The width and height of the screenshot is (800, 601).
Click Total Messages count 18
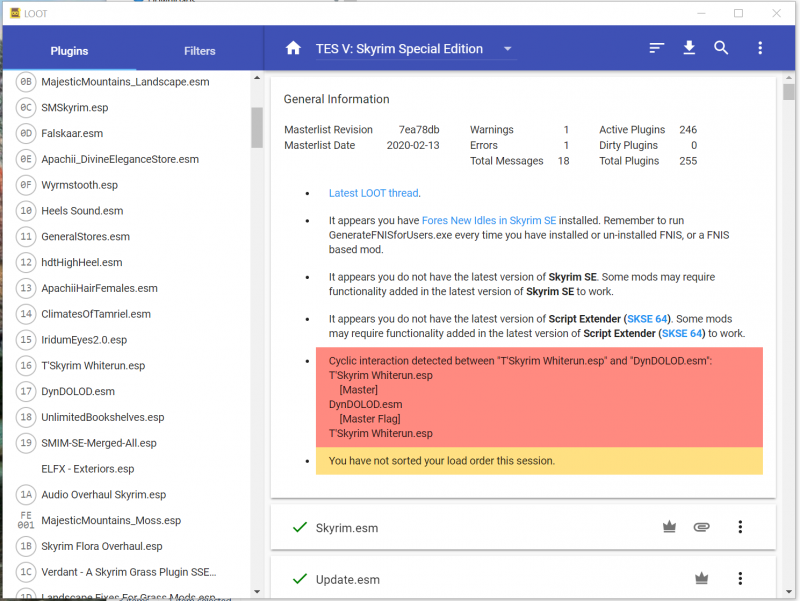[x=563, y=161]
